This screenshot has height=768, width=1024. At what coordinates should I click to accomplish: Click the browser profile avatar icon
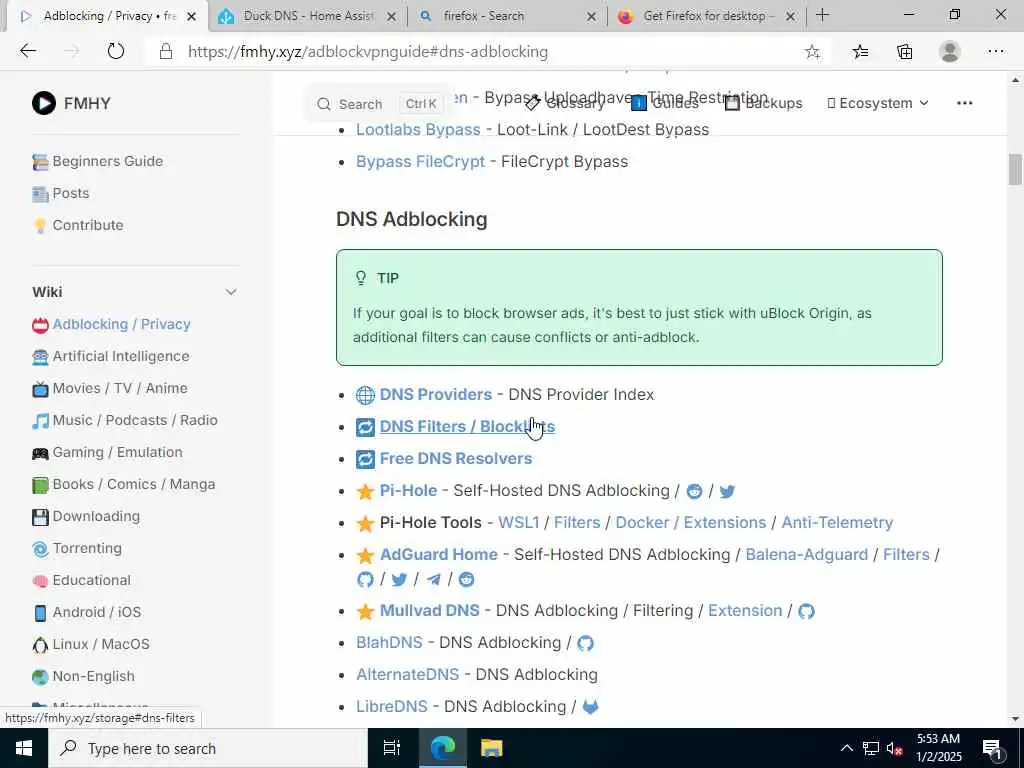950,51
